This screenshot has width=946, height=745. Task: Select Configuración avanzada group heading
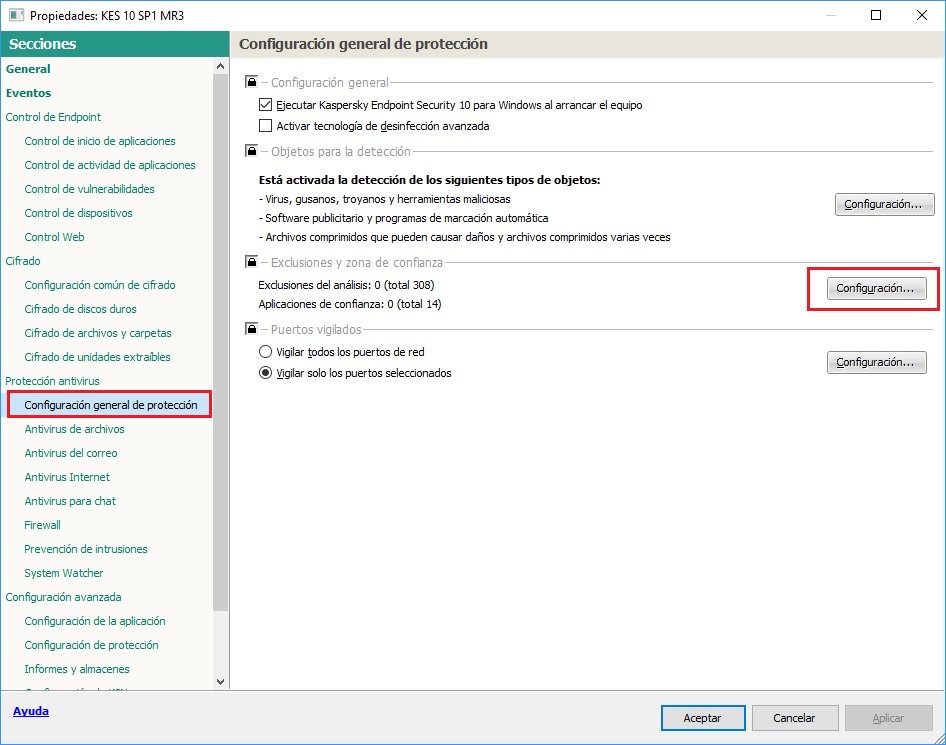point(63,597)
